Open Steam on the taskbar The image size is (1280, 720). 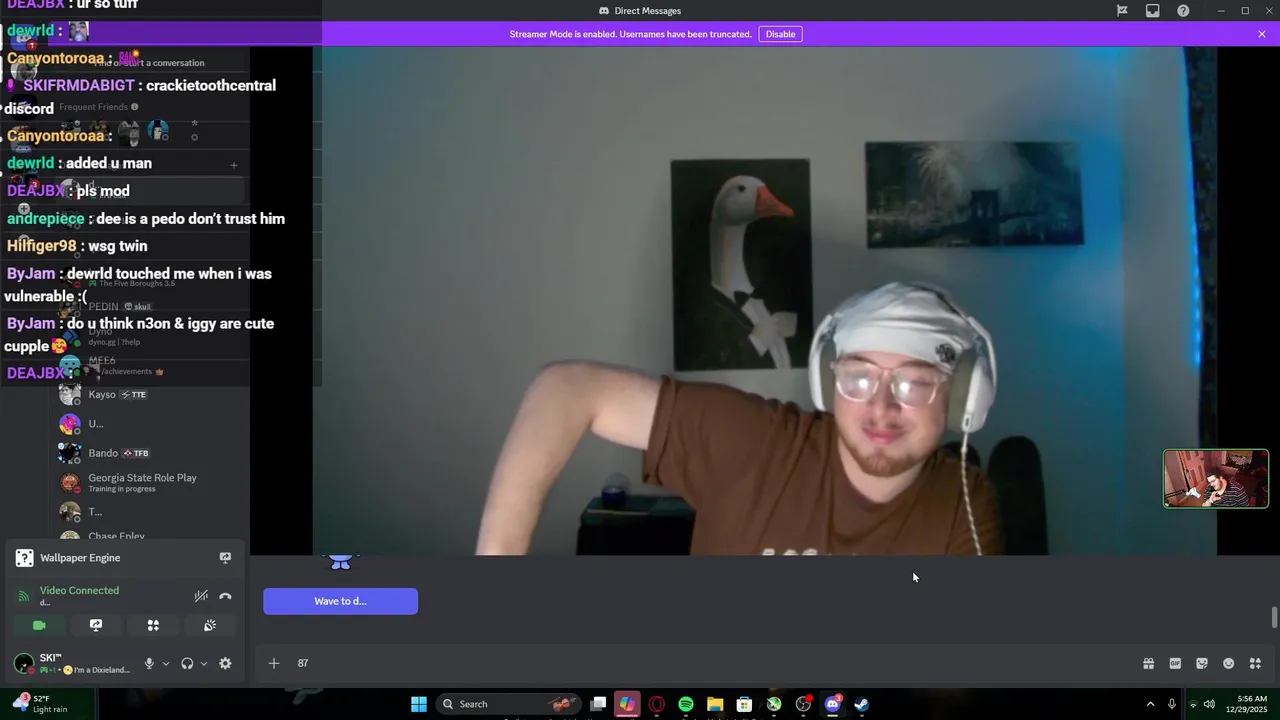[x=861, y=704]
